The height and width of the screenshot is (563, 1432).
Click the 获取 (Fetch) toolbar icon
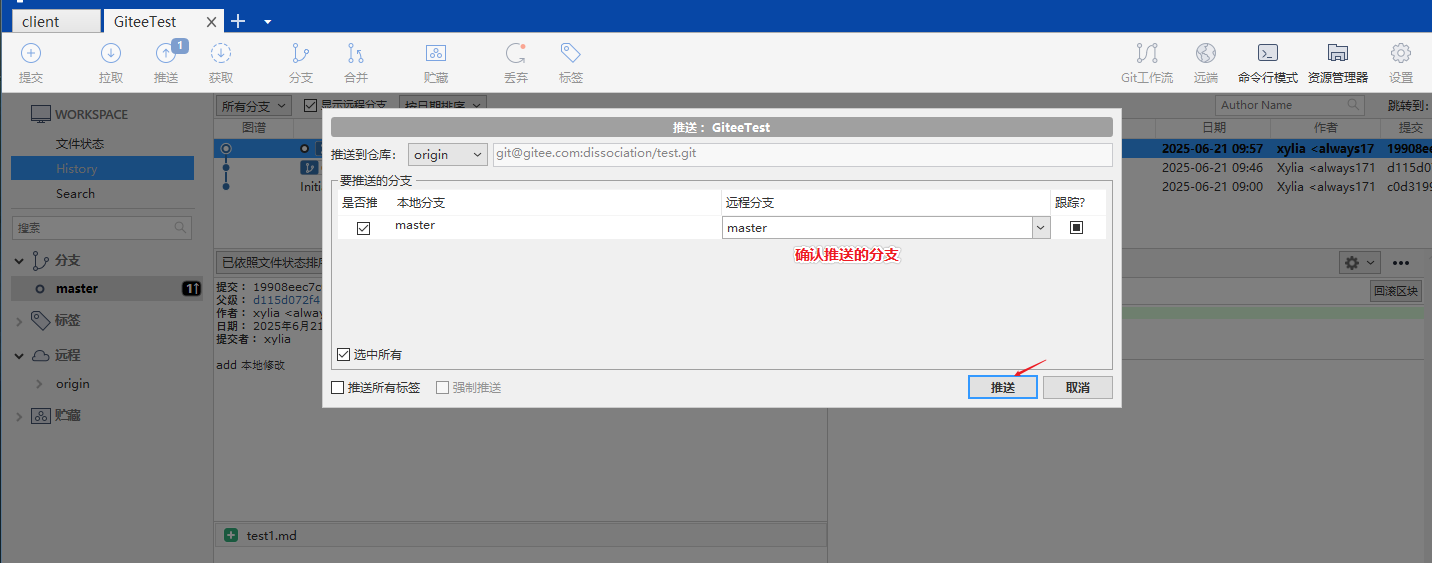click(x=221, y=62)
